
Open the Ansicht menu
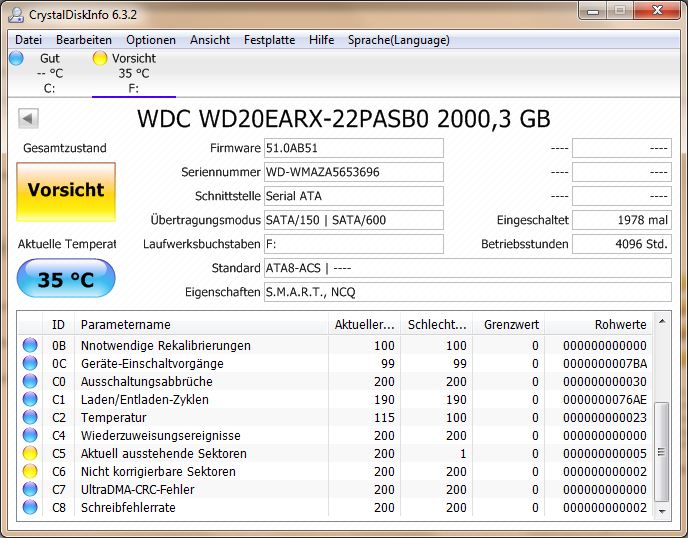pos(210,40)
